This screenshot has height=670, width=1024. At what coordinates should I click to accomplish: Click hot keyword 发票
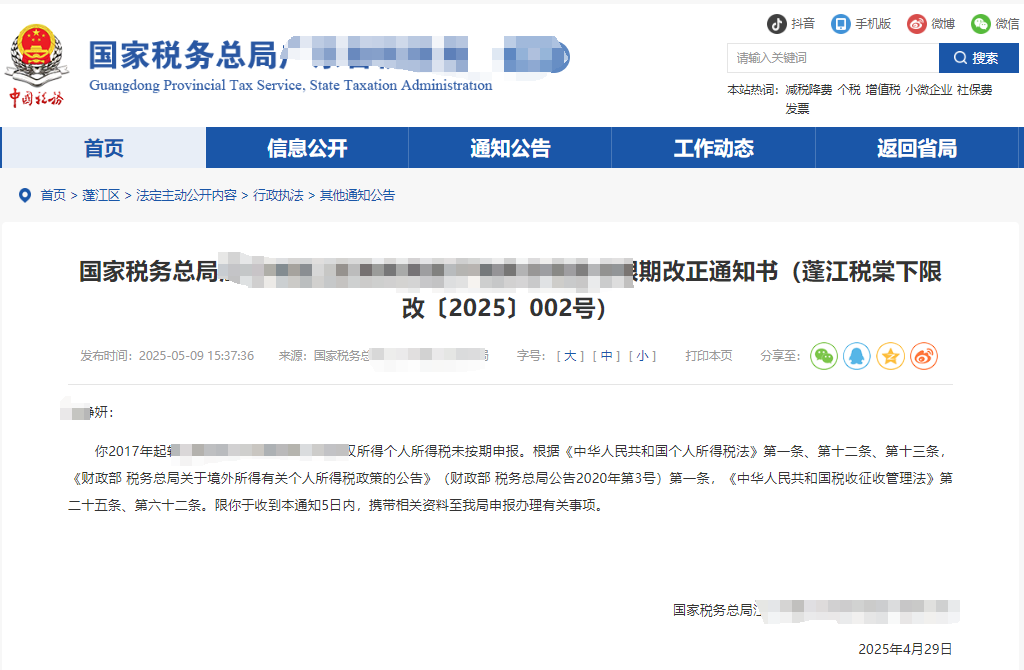click(797, 108)
